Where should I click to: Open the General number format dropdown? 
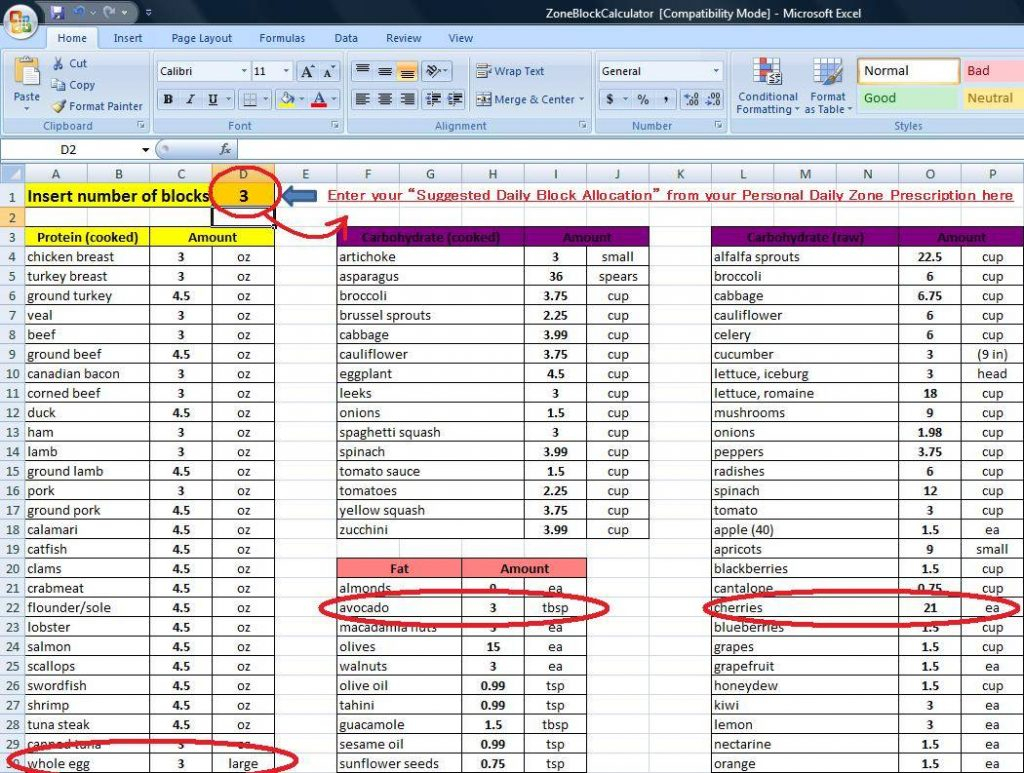click(716, 71)
